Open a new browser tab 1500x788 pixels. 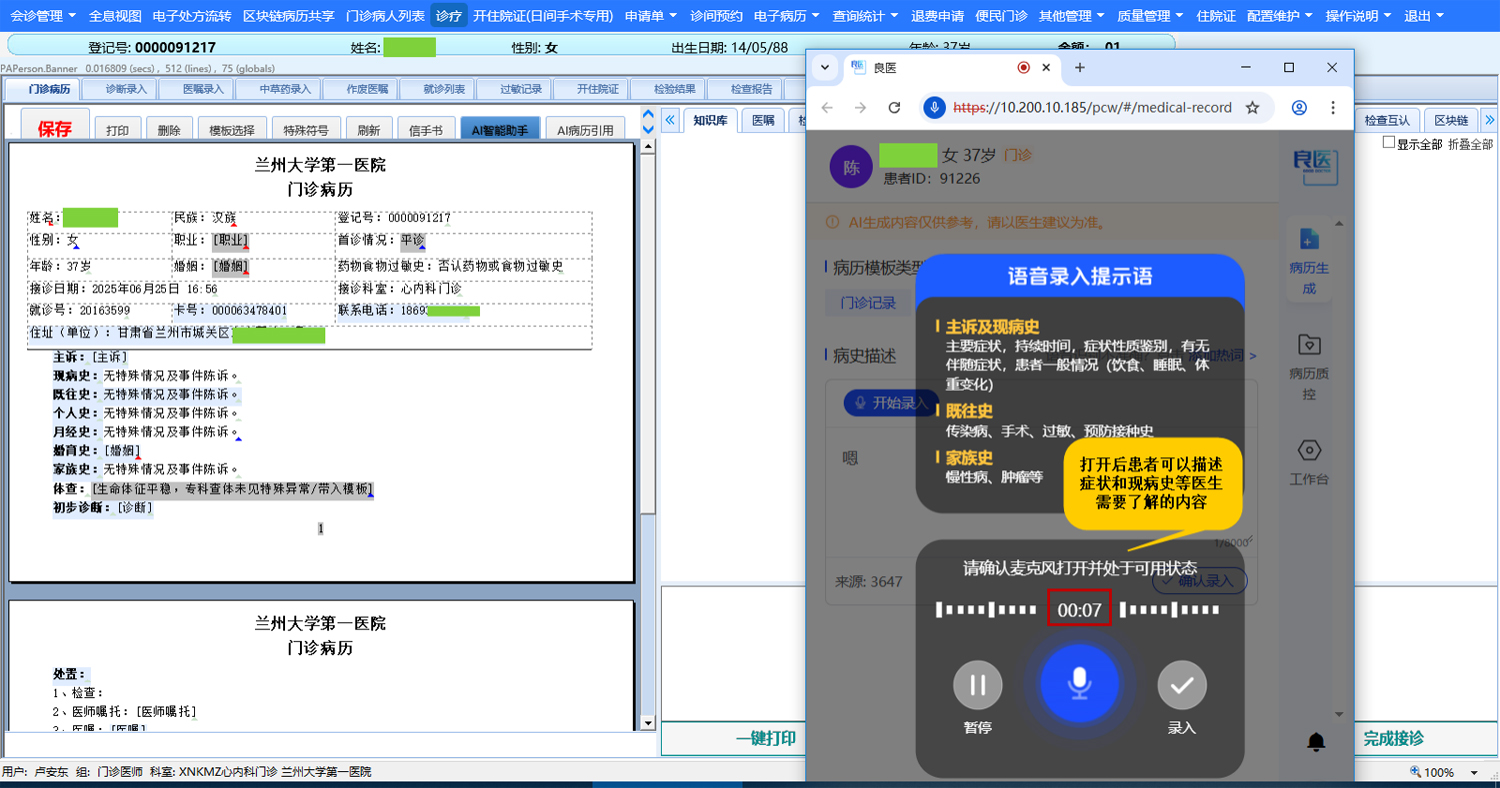point(1080,67)
